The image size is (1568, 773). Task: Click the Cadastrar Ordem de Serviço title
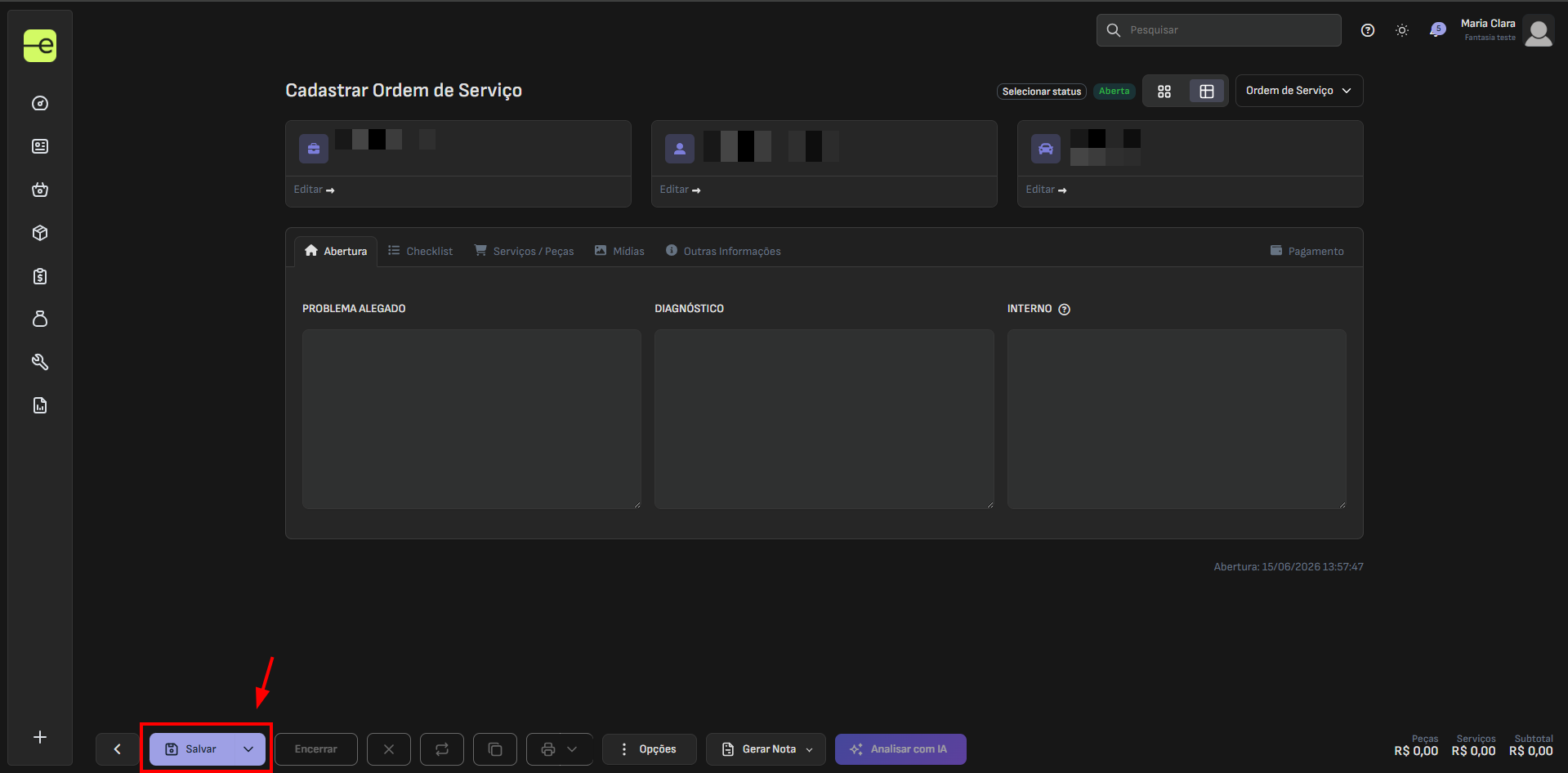tap(404, 91)
